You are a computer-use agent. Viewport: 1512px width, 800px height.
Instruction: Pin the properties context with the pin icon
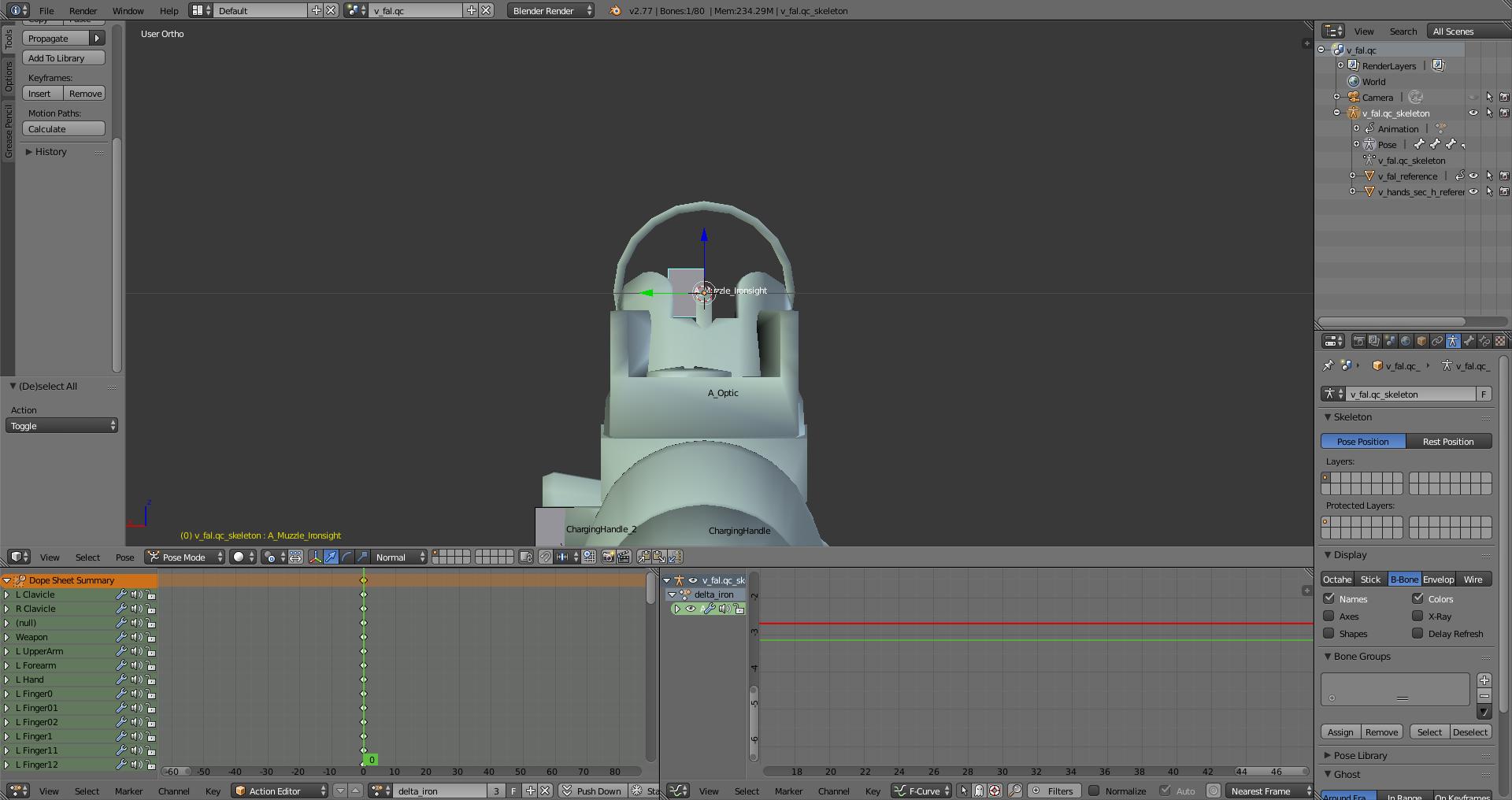(x=1329, y=365)
